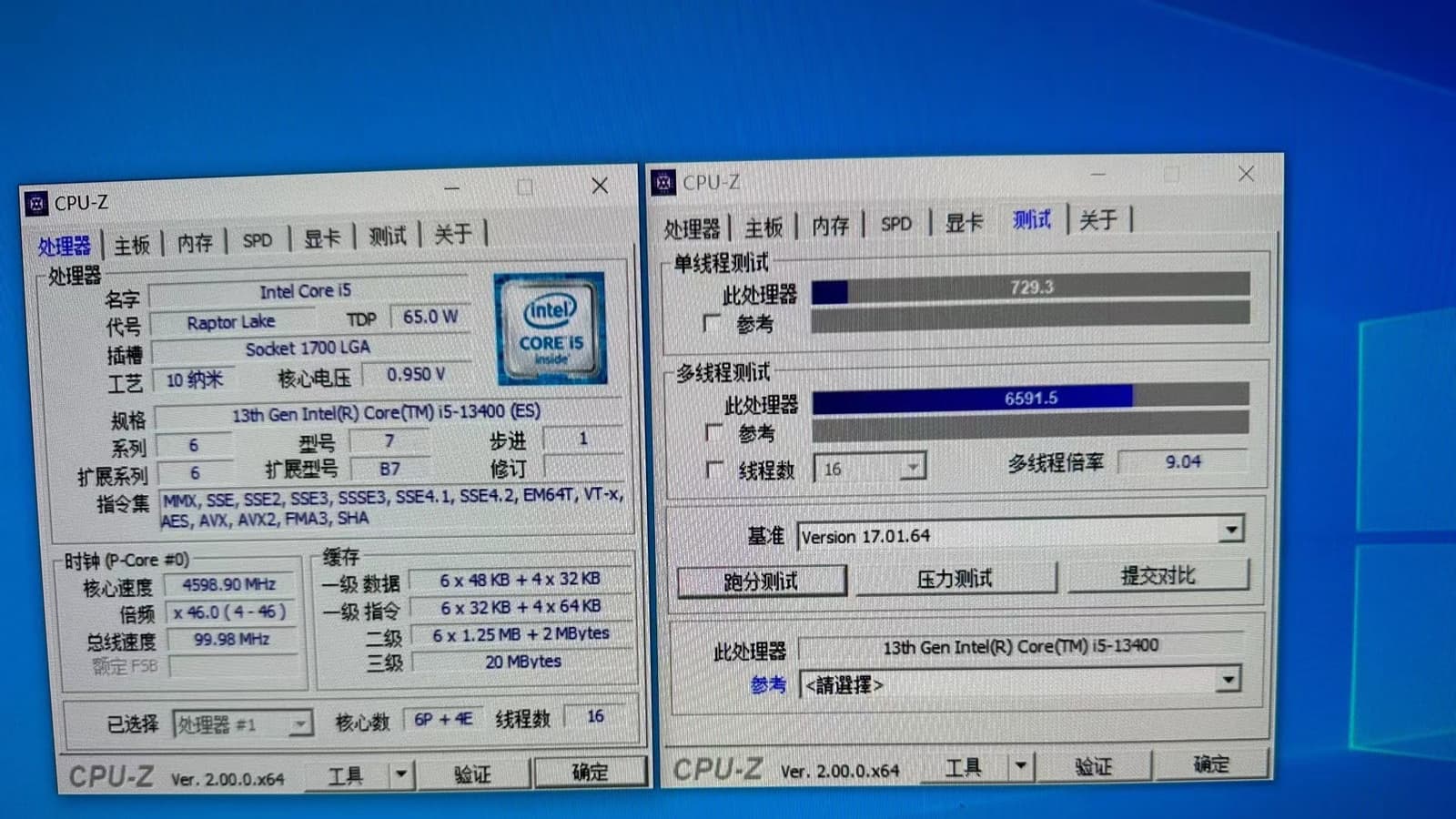The image size is (1456, 819).
Task: Click the TDP value 65.0 W
Action: (x=430, y=317)
